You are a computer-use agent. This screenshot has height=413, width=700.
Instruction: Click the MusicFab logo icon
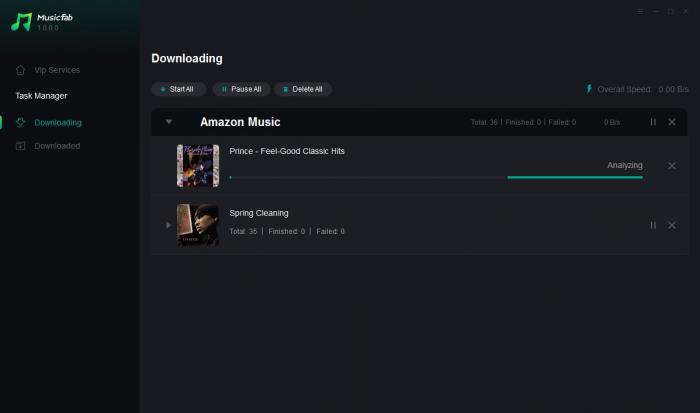pyautogui.click(x=21, y=22)
